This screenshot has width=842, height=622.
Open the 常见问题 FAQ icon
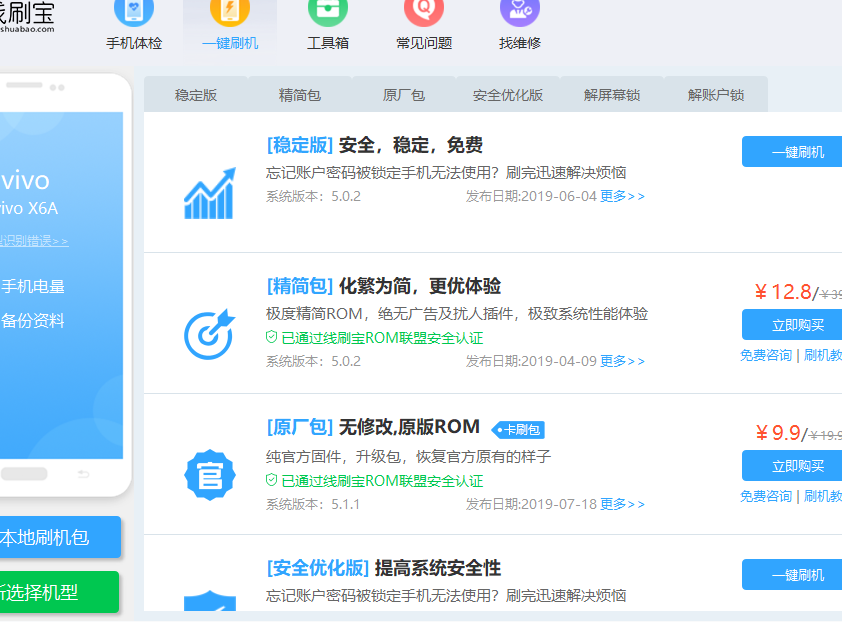(x=424, y=12)
